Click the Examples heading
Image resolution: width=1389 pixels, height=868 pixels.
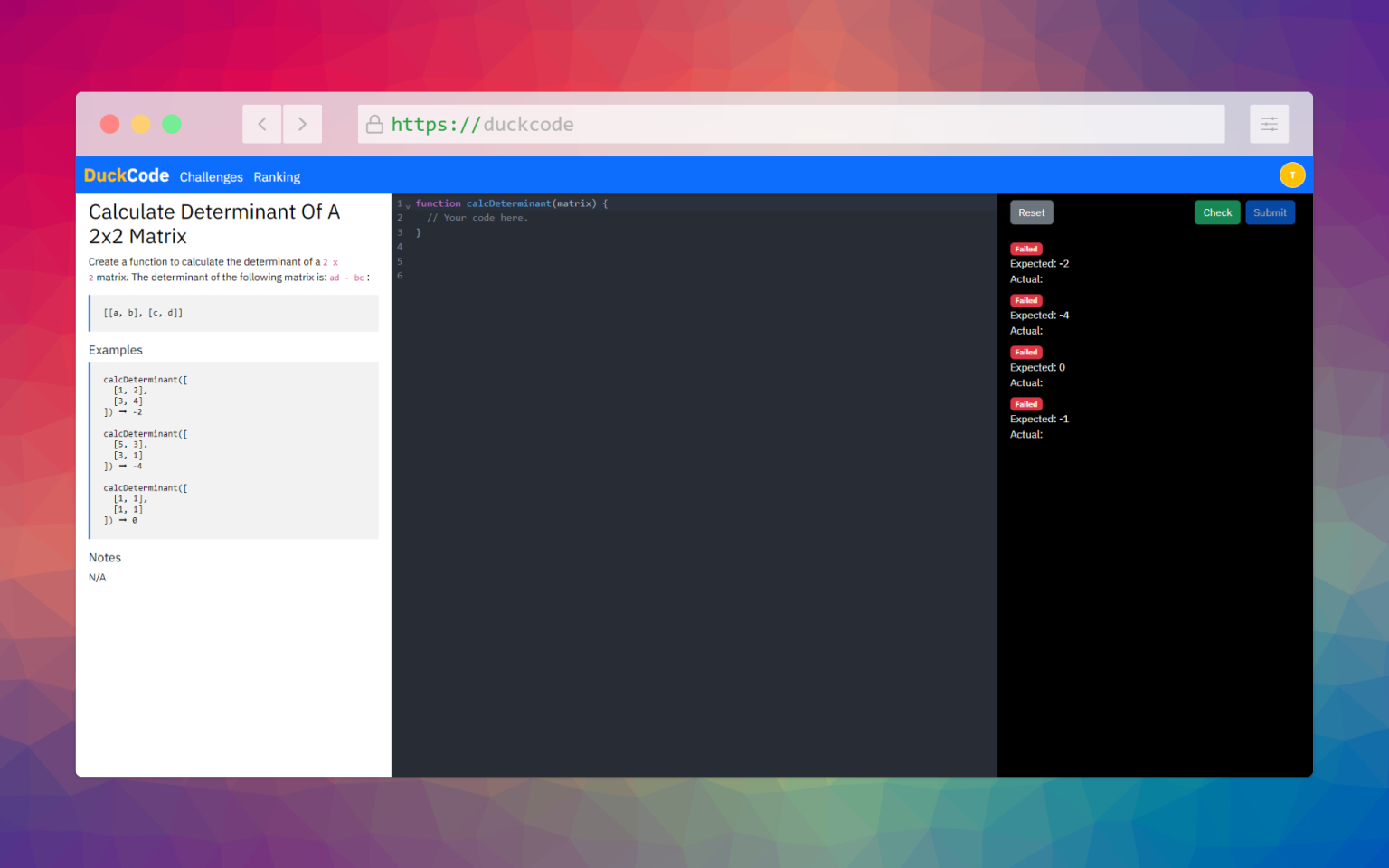116,350
